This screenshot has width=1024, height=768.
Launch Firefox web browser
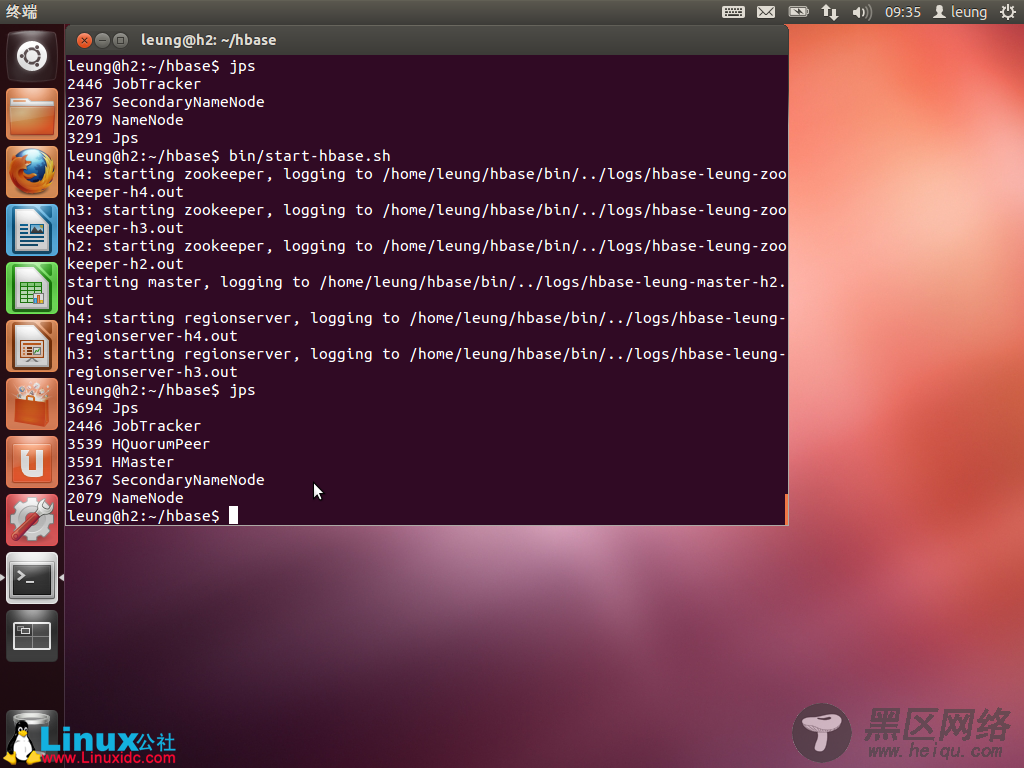tap(31, 172)
